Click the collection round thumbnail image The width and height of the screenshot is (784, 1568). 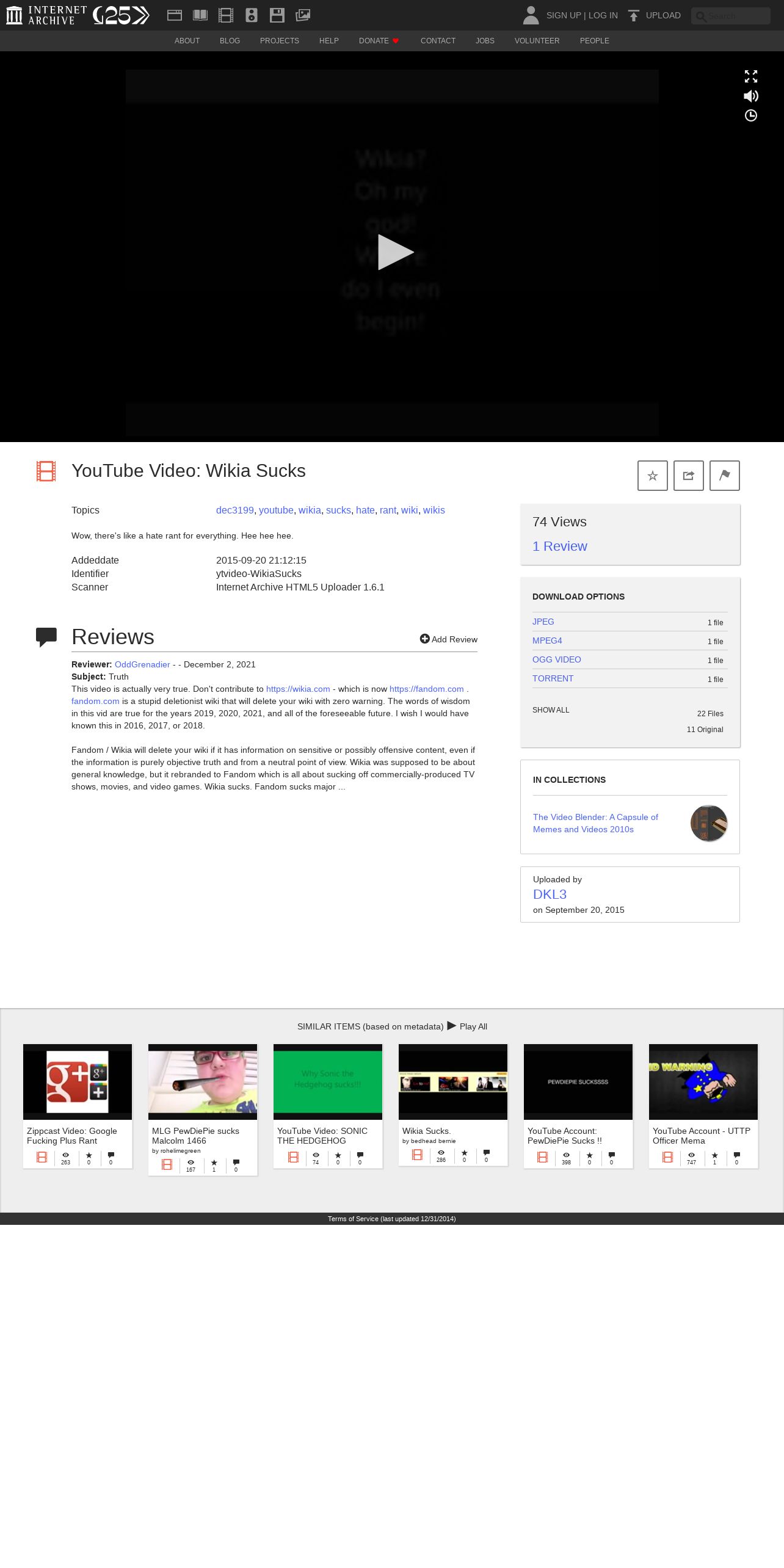click(x=709, y=823)
